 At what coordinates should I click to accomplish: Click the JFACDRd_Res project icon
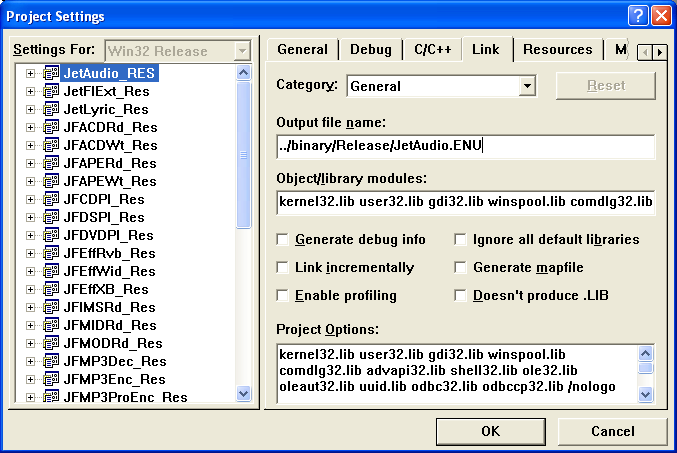tap(51, 127)
